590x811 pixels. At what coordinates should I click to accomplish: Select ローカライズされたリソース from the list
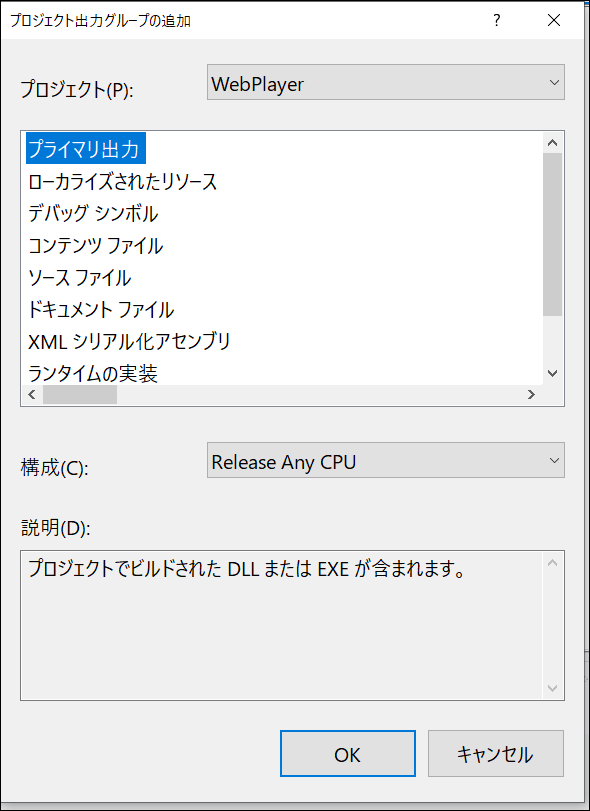[x=120, y=181]
